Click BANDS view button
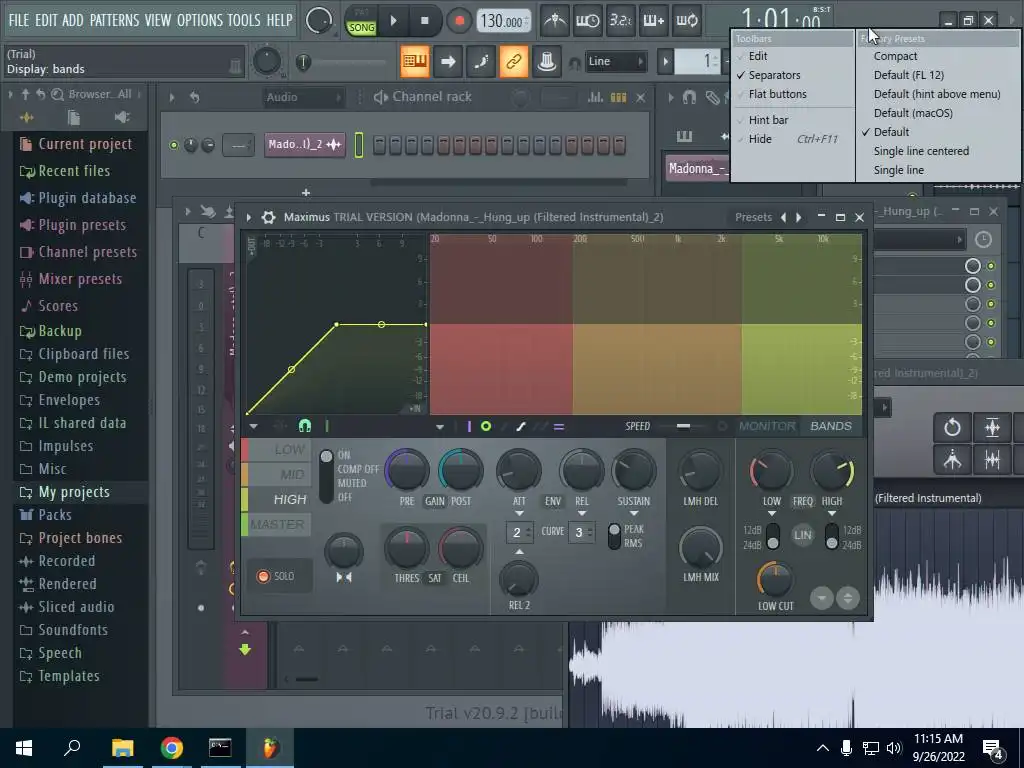 point(831,426)
